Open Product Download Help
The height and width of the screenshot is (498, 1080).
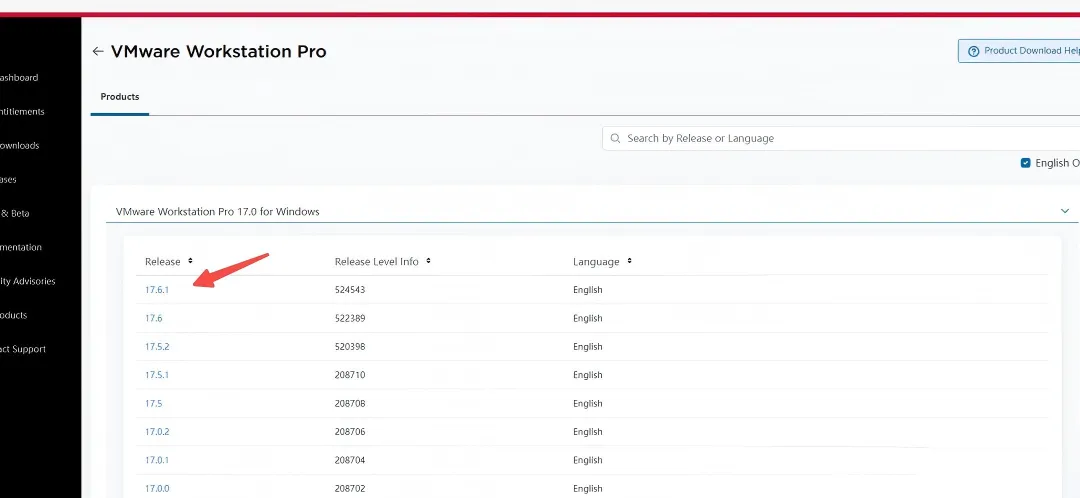(x=1019, y=51)
